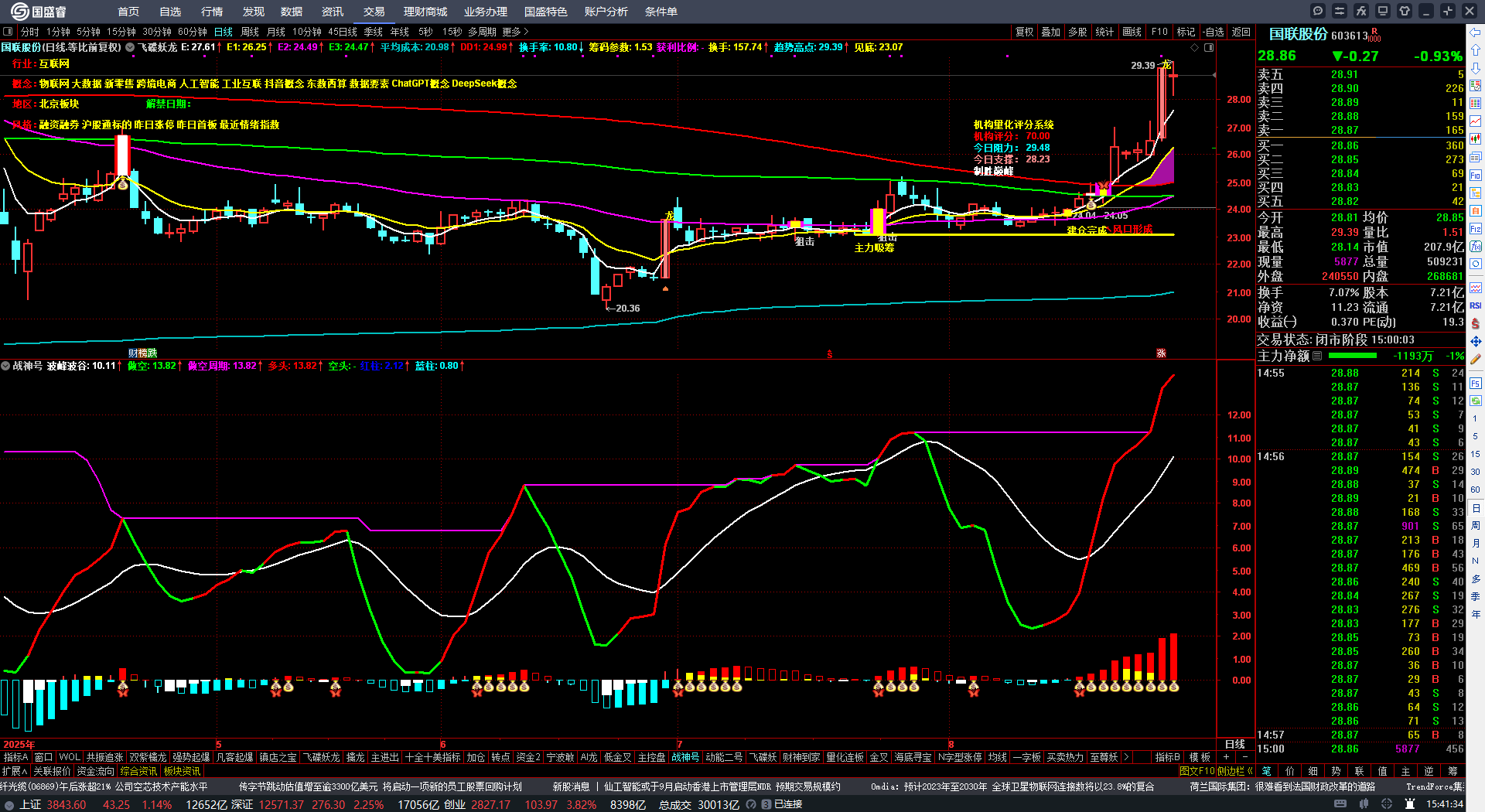Expand the 更多 period options
1485x812 pixels.
click(x=515, y=32)
